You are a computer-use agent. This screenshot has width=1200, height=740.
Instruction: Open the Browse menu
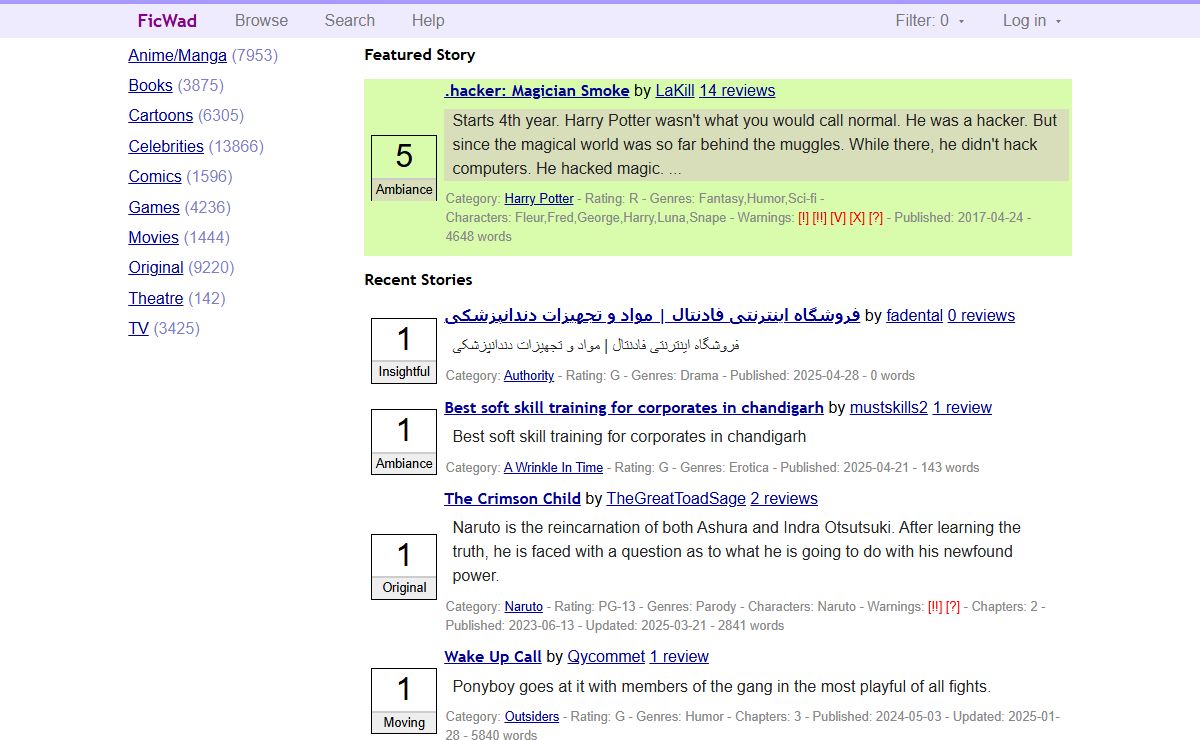(261, 20)
